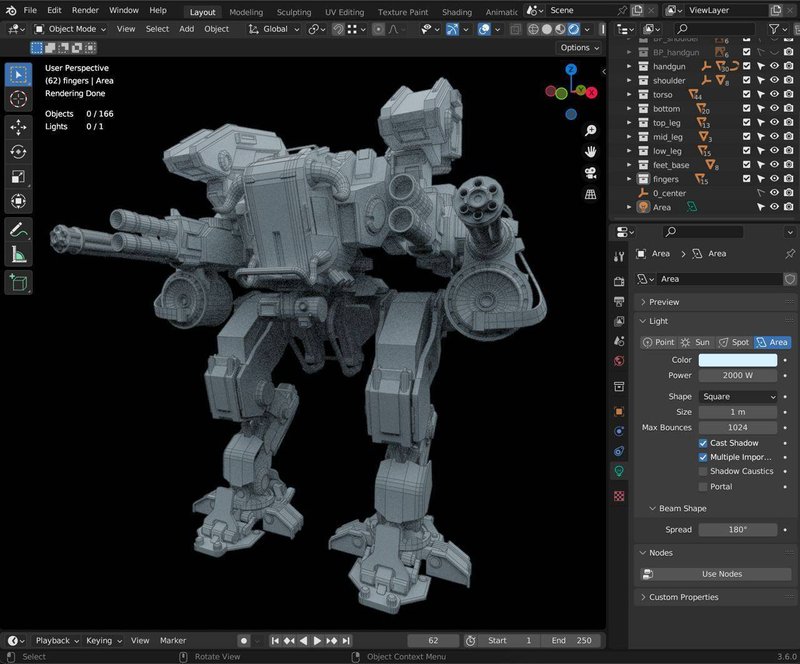Disable the Cast Shadow checkbox

pyautogui.click(x=702, y=443)
